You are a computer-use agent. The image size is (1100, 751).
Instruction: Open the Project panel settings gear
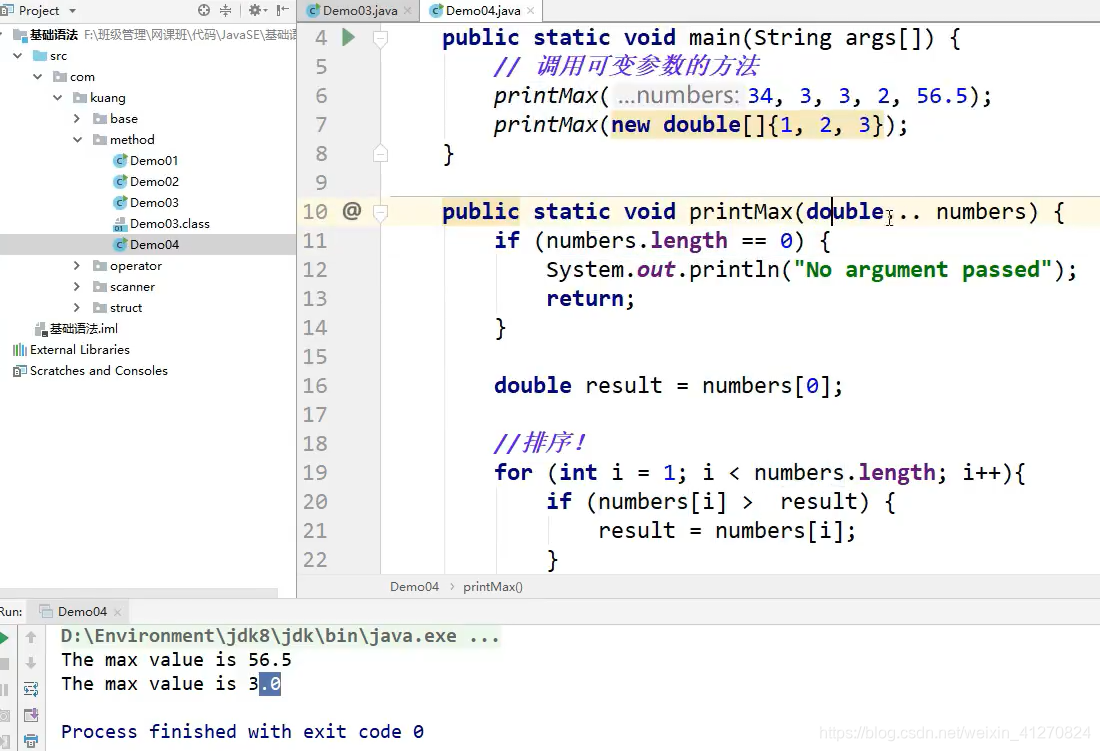(255, 10)
